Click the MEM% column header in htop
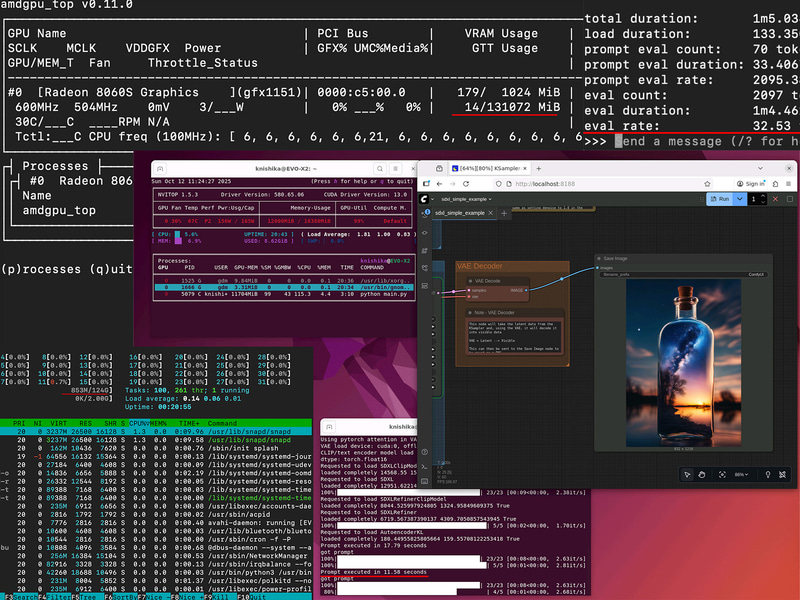Screen dimensions: 800x600 [158, 423]
